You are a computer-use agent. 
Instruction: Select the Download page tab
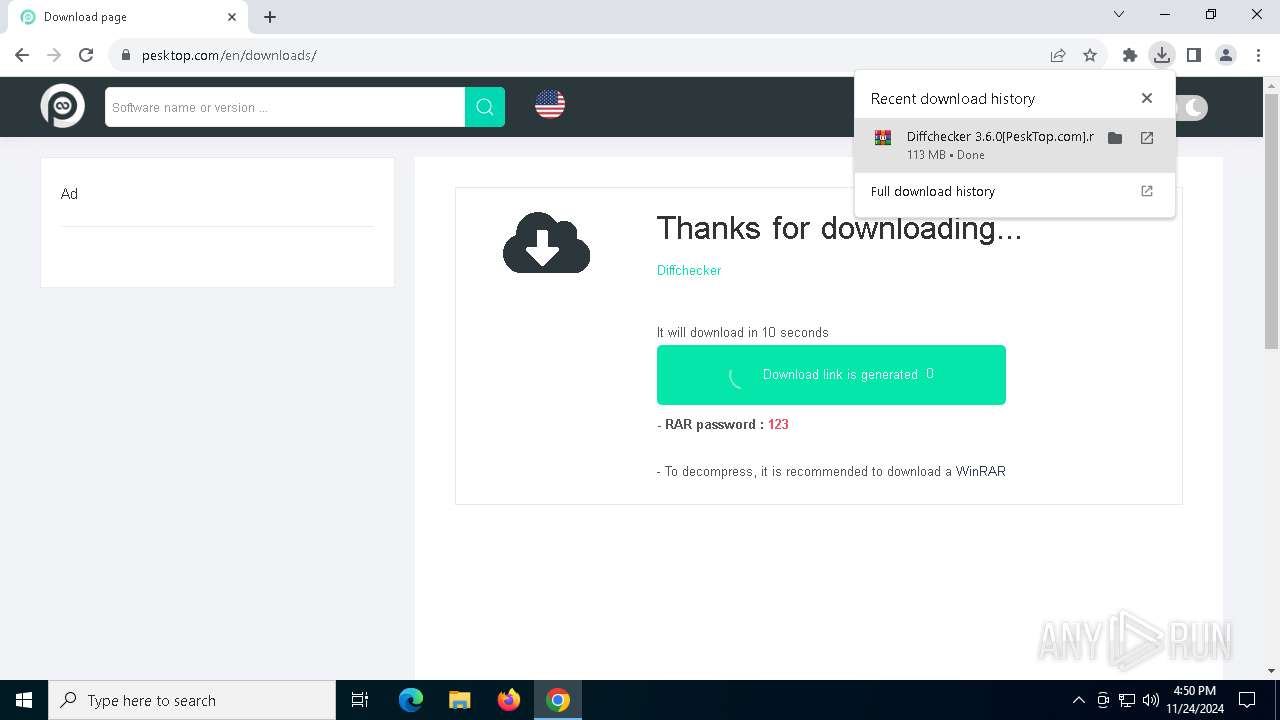click(129, 17)
